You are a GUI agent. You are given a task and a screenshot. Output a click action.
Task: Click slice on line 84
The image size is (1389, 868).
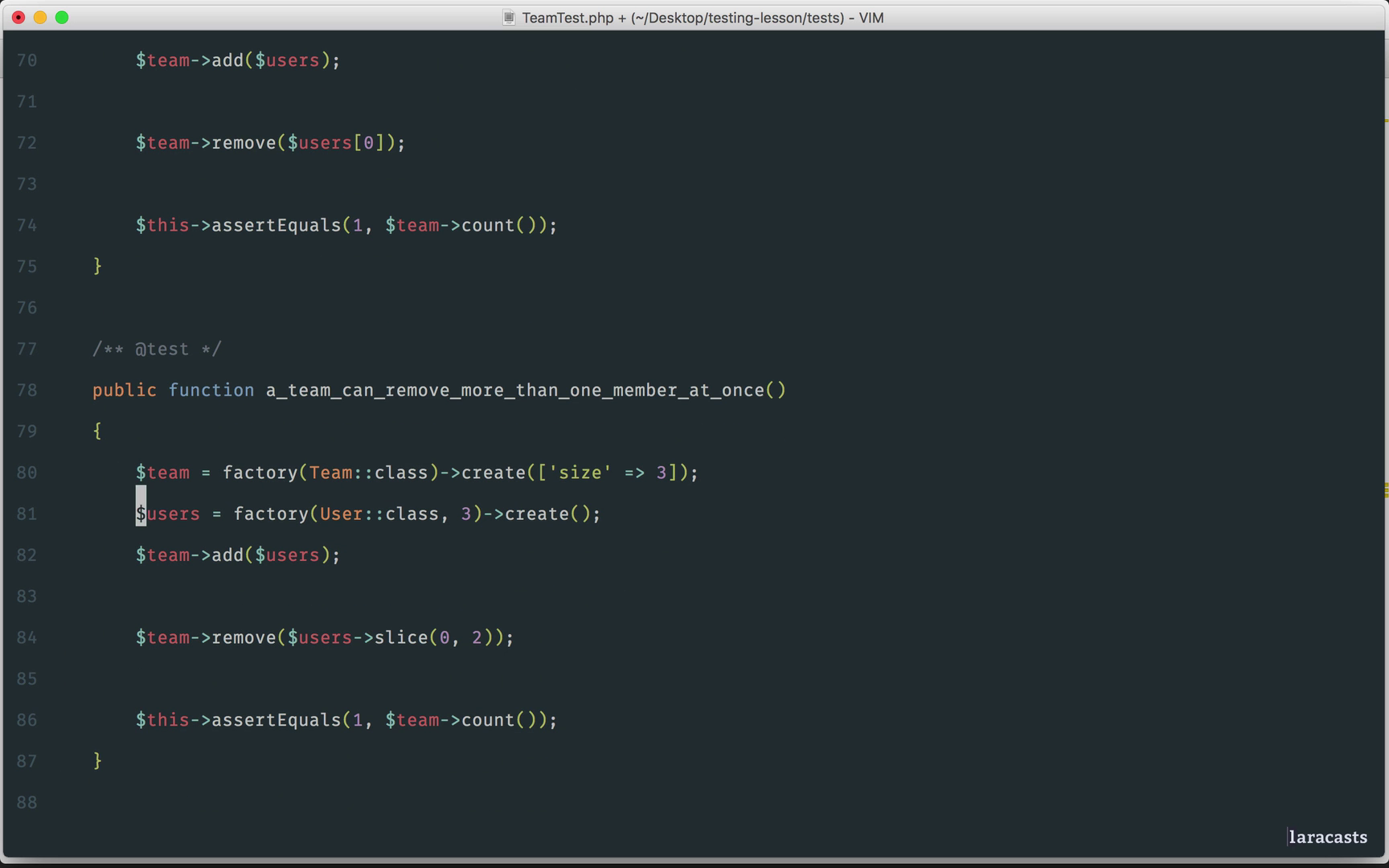[401, 637]
